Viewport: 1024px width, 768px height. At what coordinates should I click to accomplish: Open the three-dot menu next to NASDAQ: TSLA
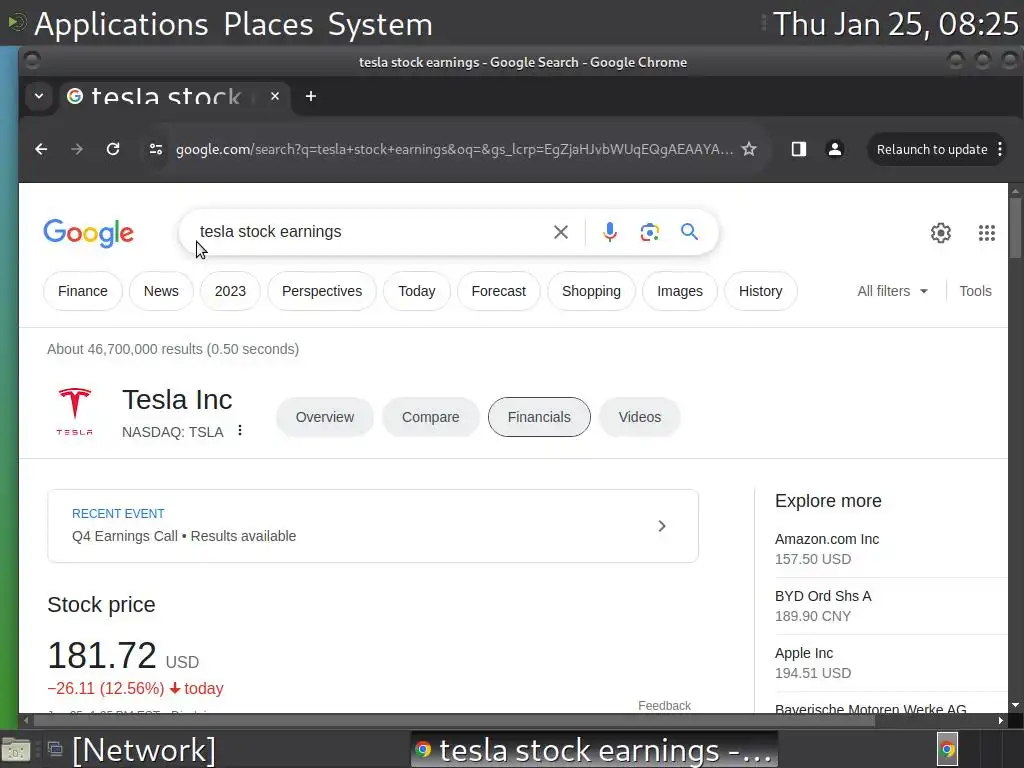click(x=240, y=430)
